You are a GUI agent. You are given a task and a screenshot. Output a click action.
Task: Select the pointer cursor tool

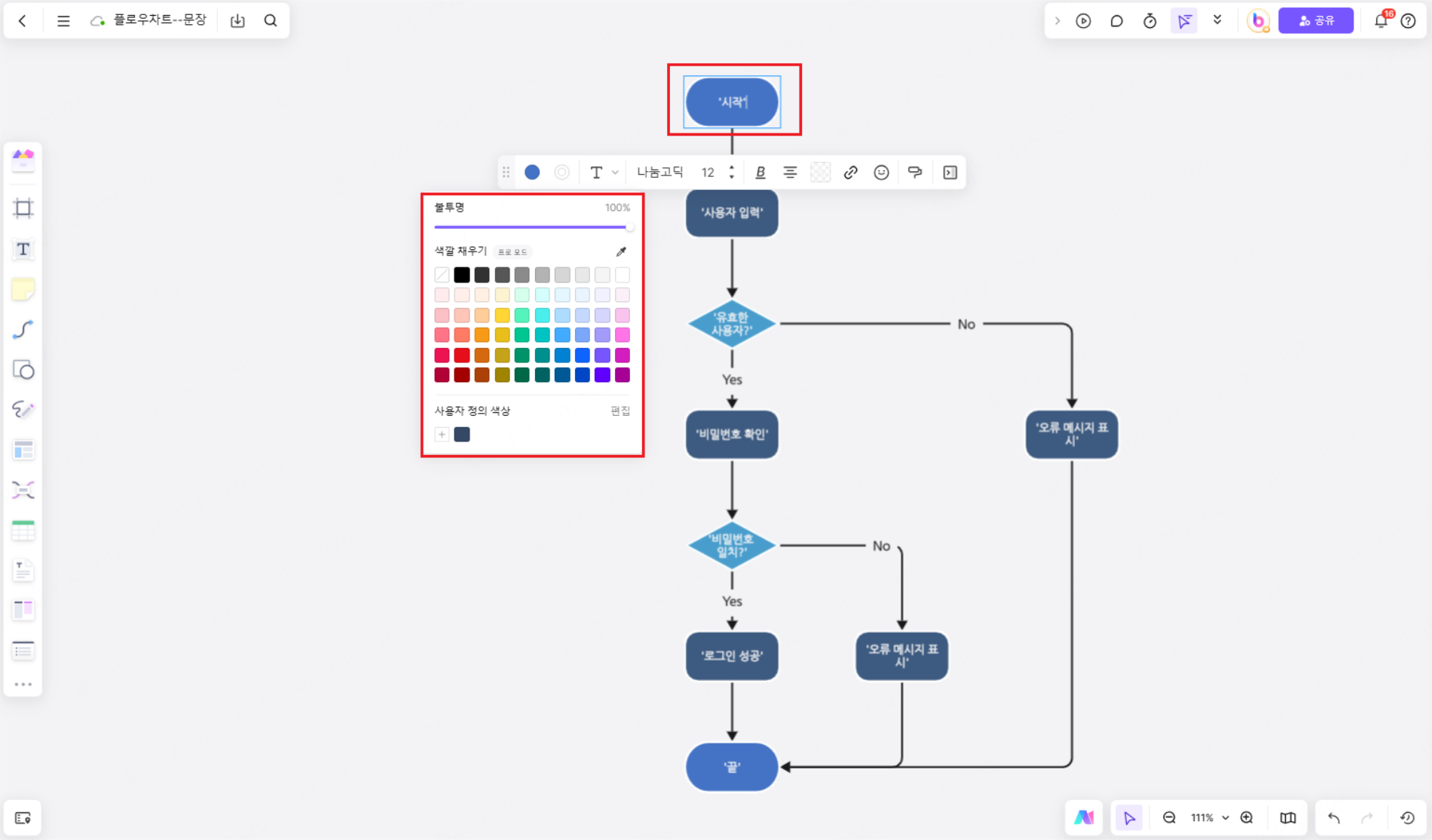pos(1129,818)
